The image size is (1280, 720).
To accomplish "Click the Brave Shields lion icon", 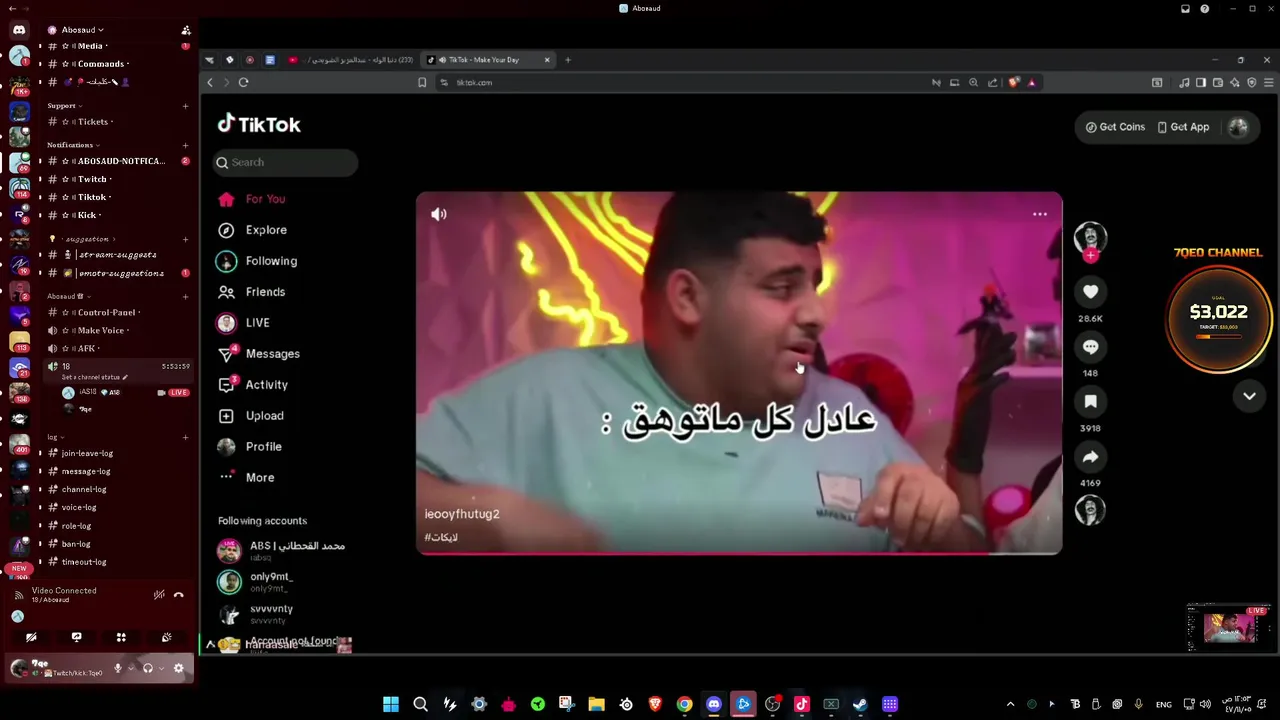I will tap(1013, 83).
